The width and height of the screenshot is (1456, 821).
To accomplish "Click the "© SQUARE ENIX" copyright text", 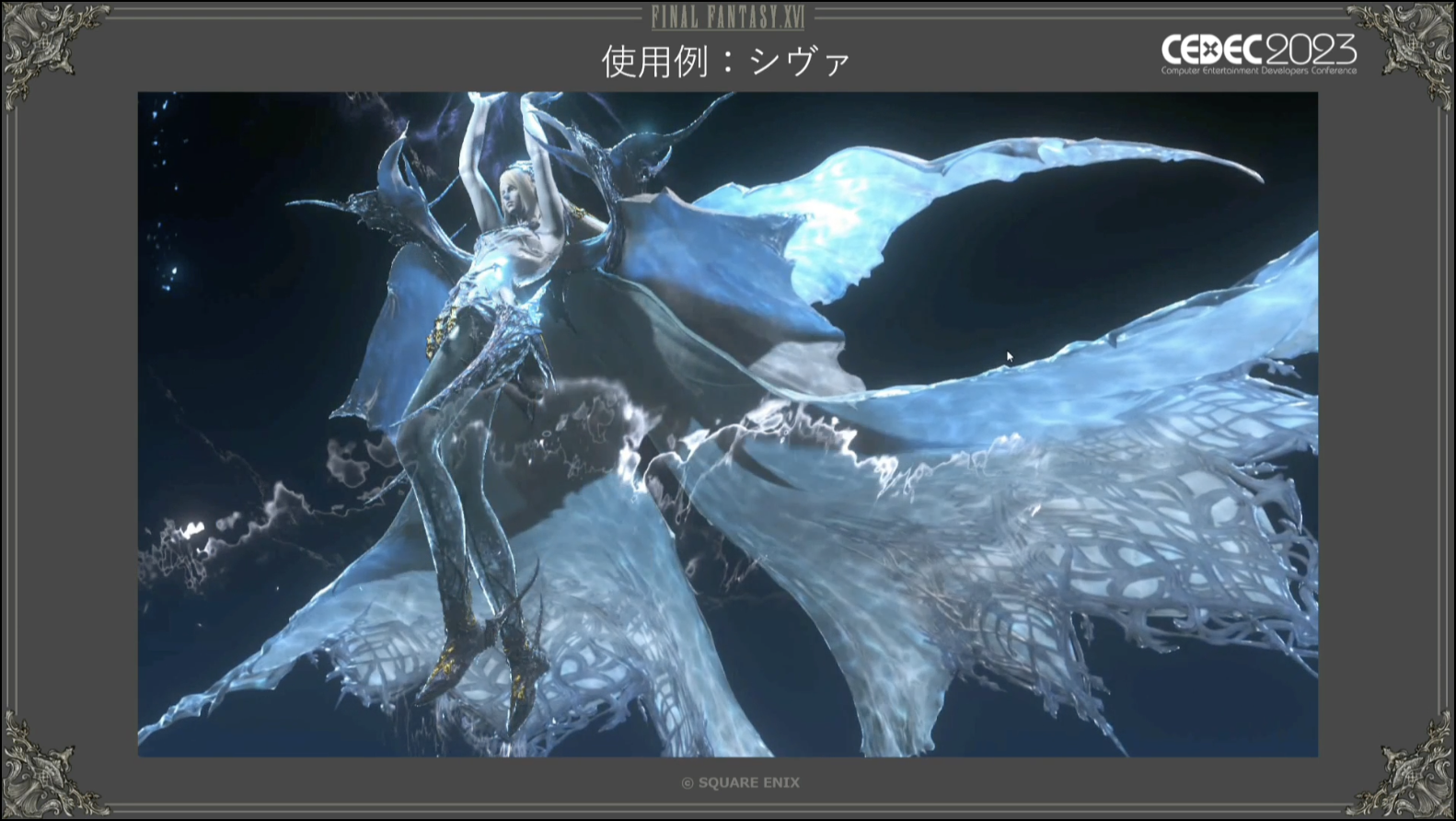I will [x=740, y=782].
